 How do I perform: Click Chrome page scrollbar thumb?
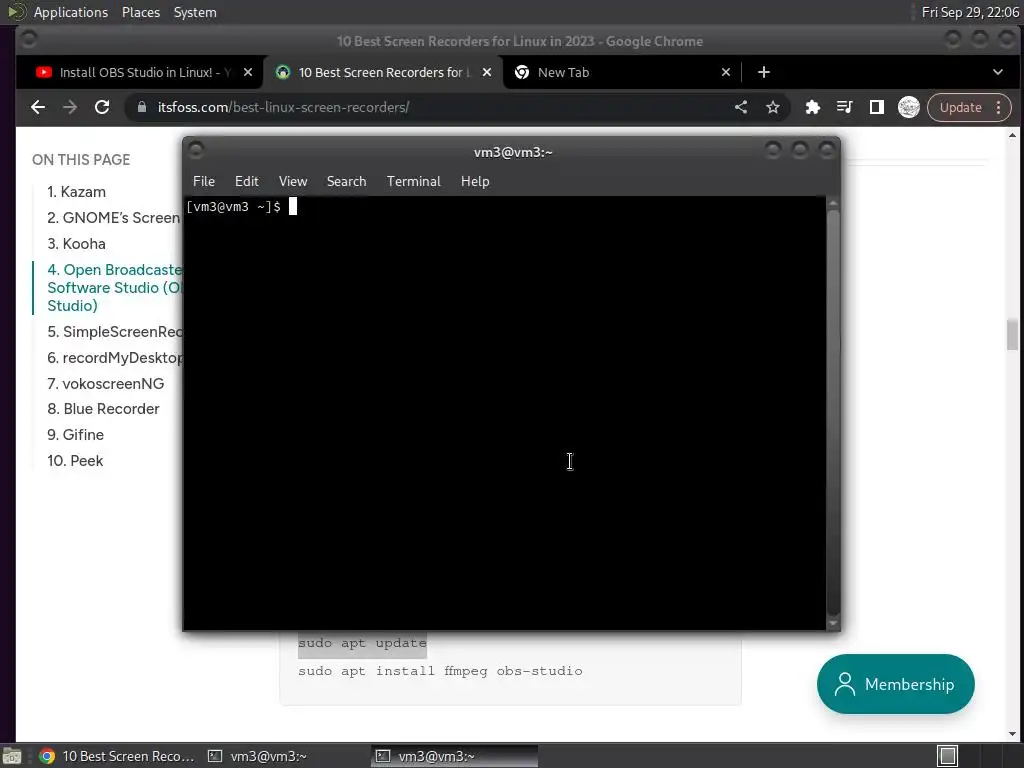pos(1012,334)
